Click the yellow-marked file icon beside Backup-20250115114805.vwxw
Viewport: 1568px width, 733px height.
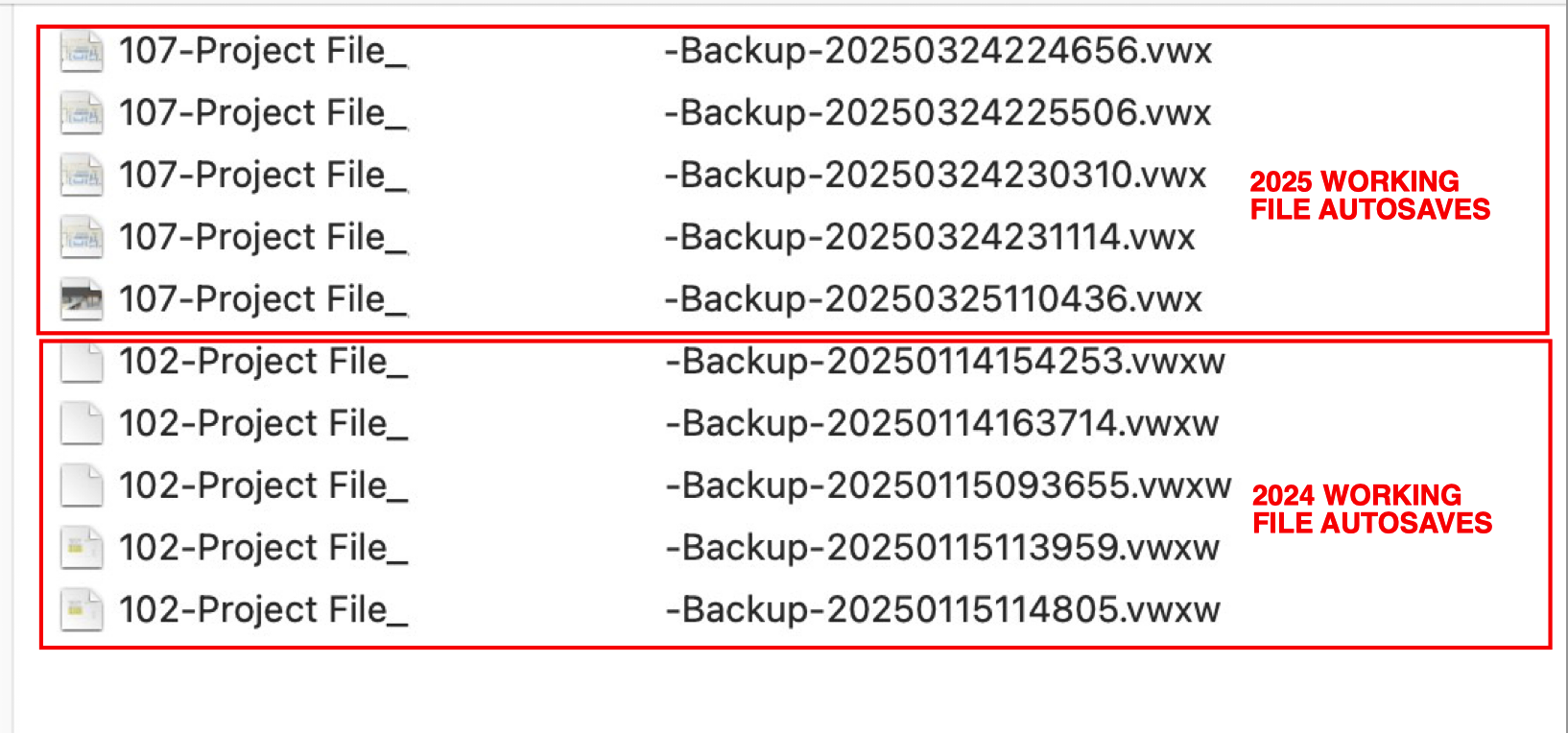82,609
